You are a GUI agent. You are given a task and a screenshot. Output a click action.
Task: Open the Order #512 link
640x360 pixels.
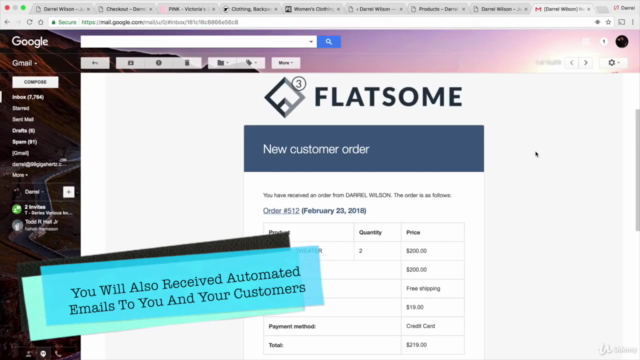[x=281, y=211]
